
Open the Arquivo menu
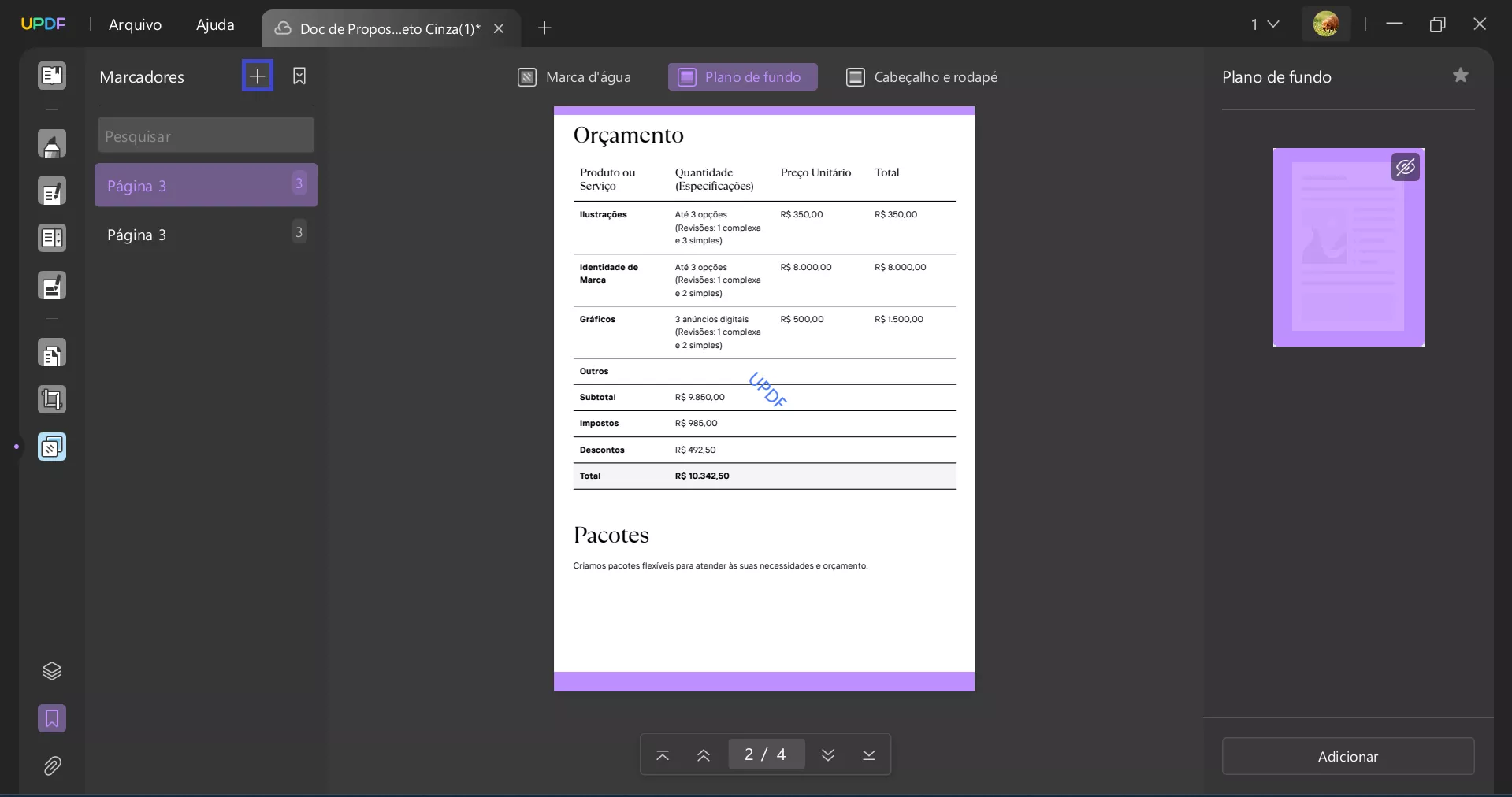(135, 24)
